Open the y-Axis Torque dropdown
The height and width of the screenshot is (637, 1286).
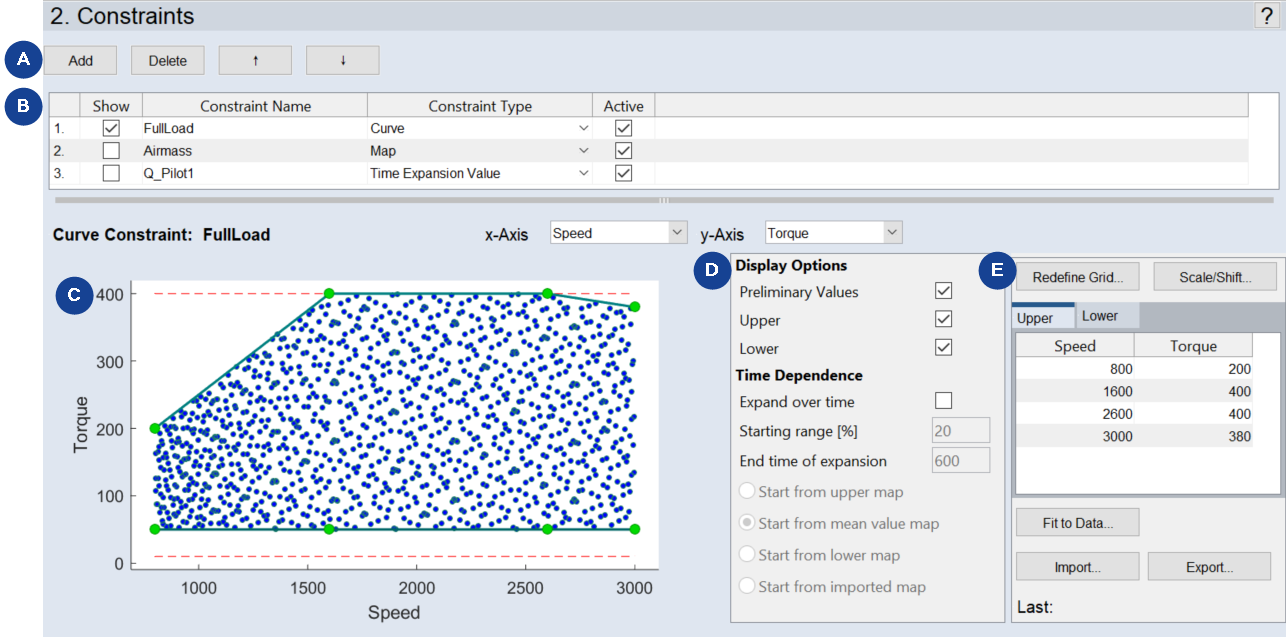833,233
